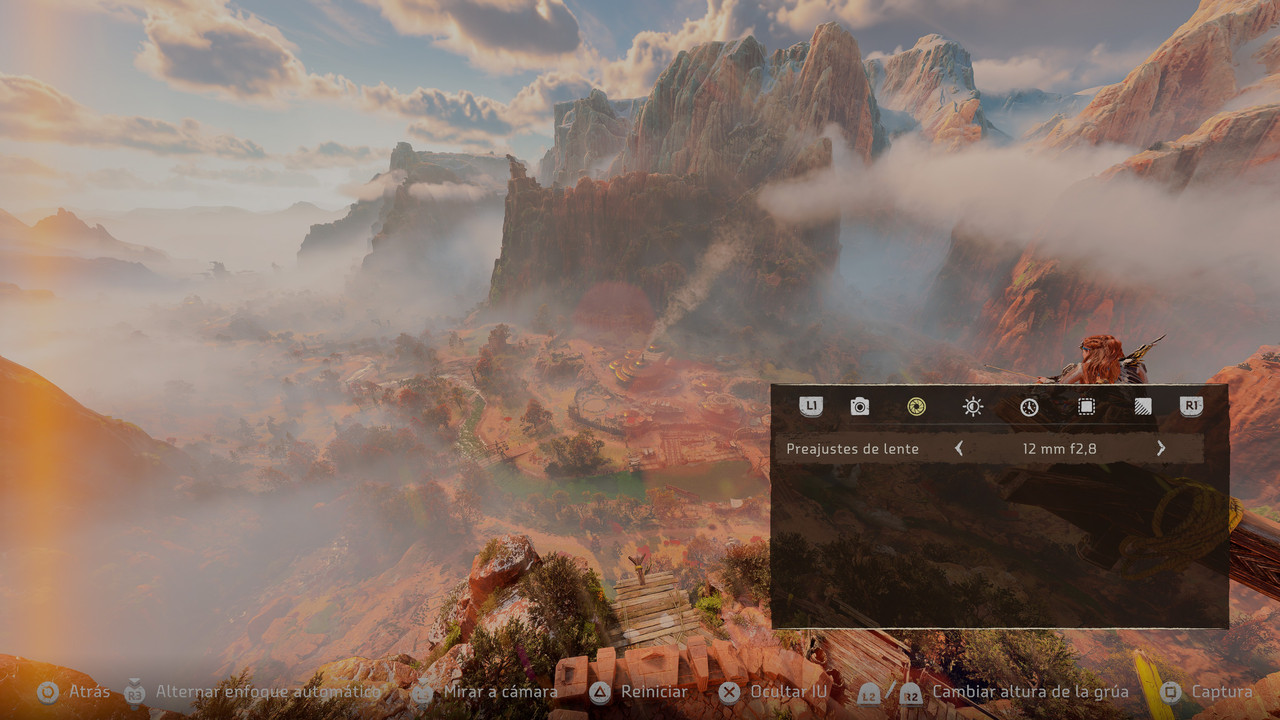This screenshot has height=720, width=1280.
Task: Open the camera settings tab
Action: pyautogui.click(x=860, y=406)
